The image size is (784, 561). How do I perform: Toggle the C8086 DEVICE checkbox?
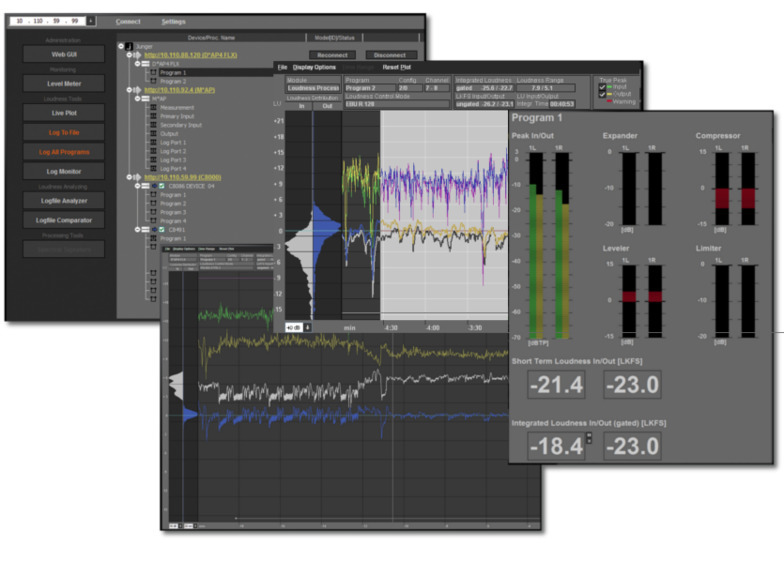click(160, 186)
